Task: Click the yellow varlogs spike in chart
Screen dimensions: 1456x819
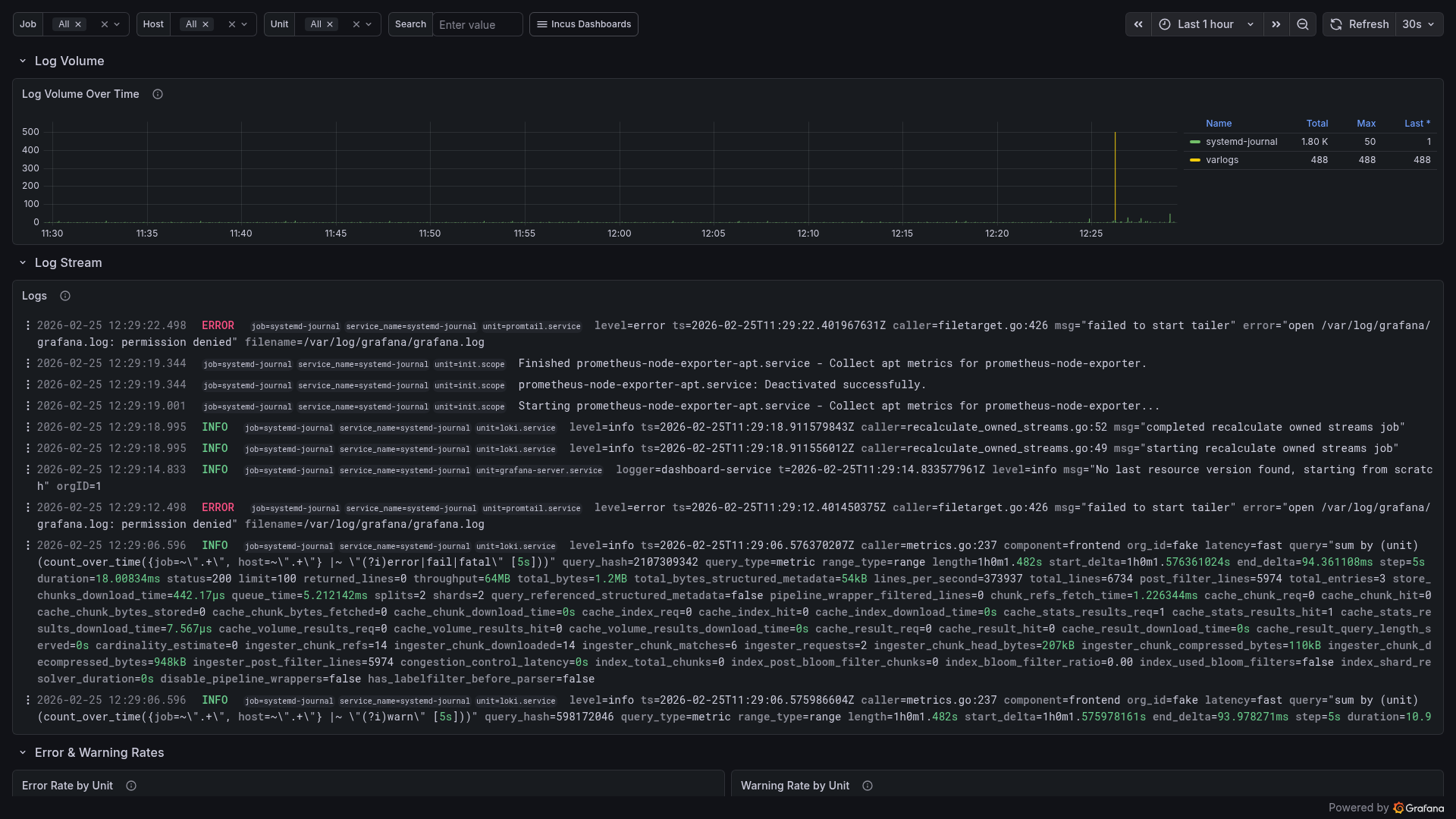Action: tap(1115, 177)
